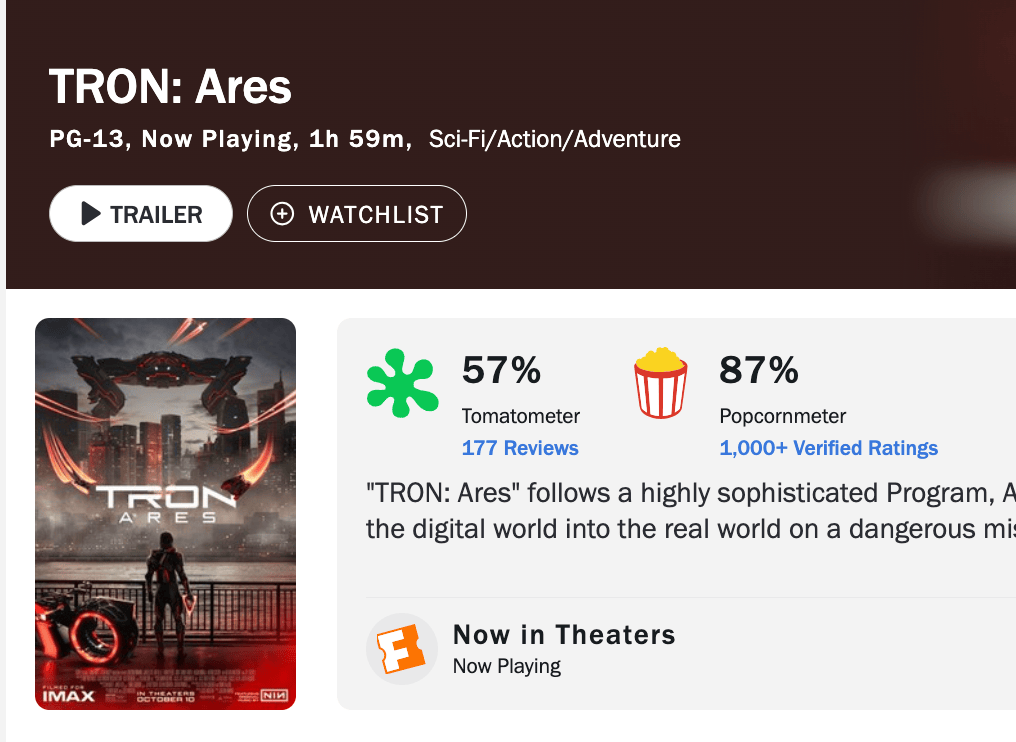This screenshot has width=1016, height=742.
Task: Click the PG-13 rating text
Action: pyautogui.click(x=90, y=139)
